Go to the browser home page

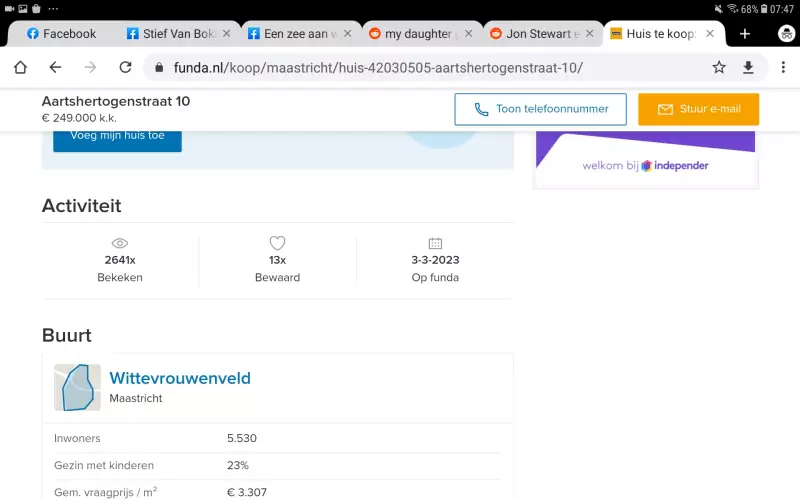click(20, 67)
